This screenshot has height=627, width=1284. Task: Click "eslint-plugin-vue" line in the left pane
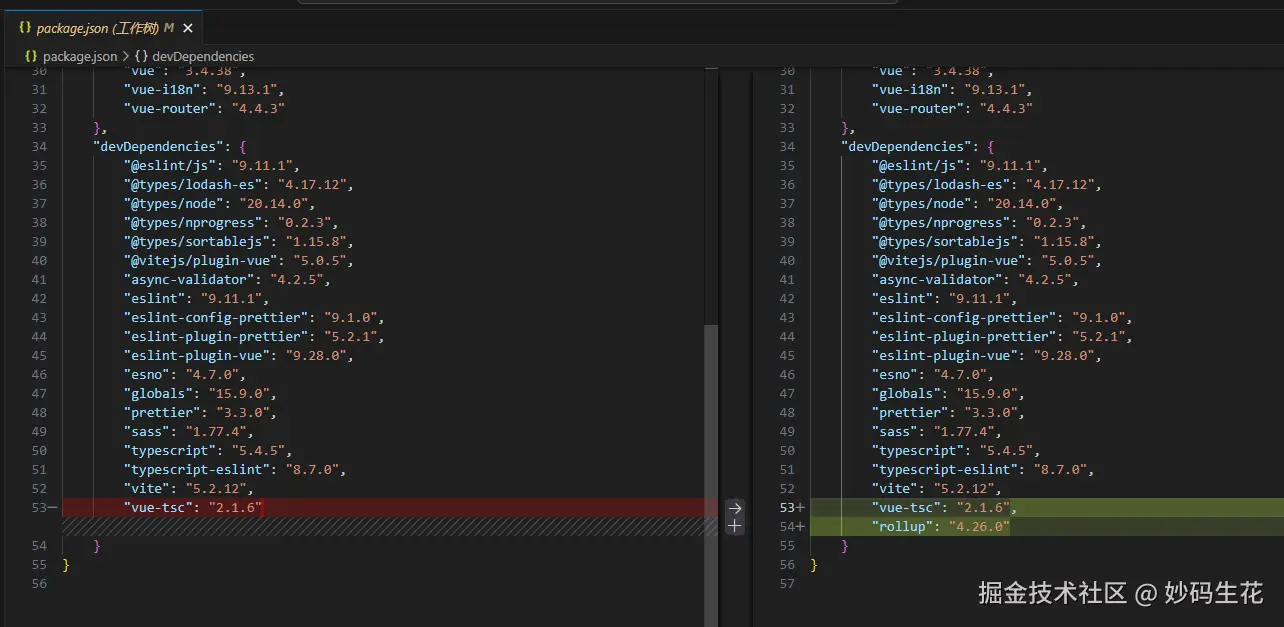pos(239,355)
